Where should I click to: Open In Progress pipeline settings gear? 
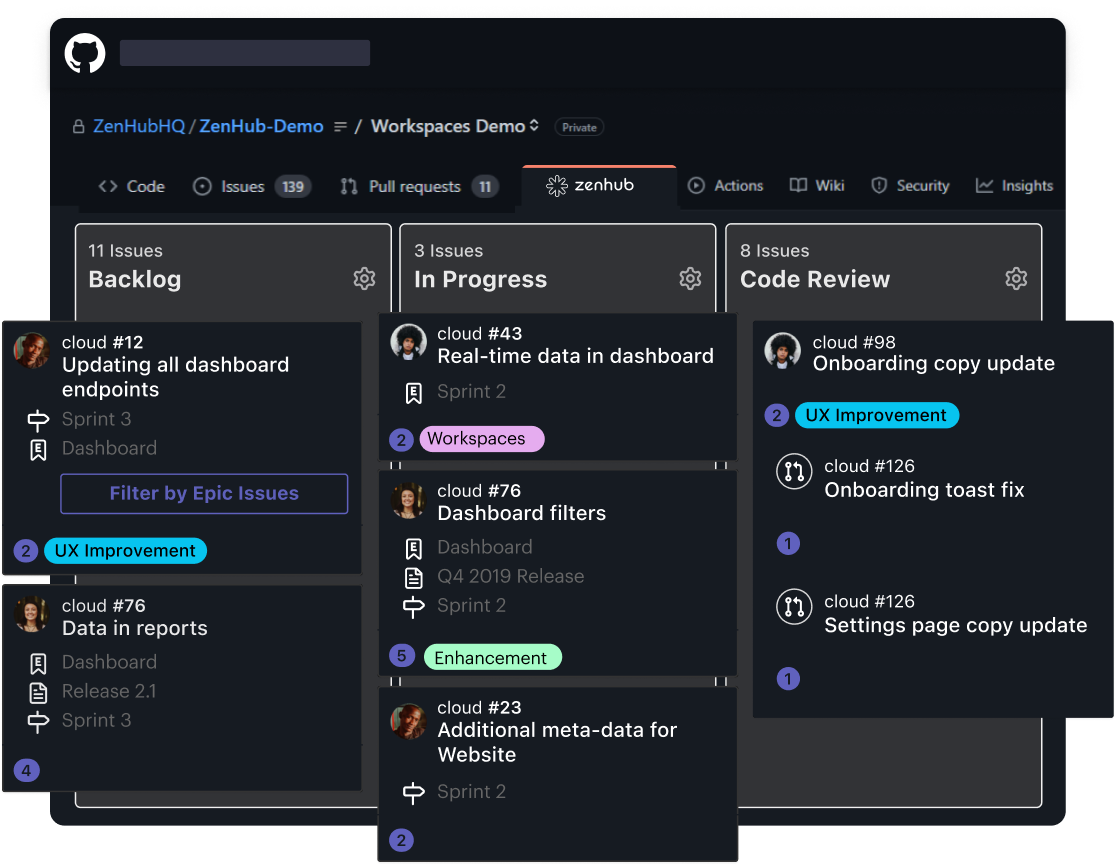pyautogui.click(x=690, y=280)
